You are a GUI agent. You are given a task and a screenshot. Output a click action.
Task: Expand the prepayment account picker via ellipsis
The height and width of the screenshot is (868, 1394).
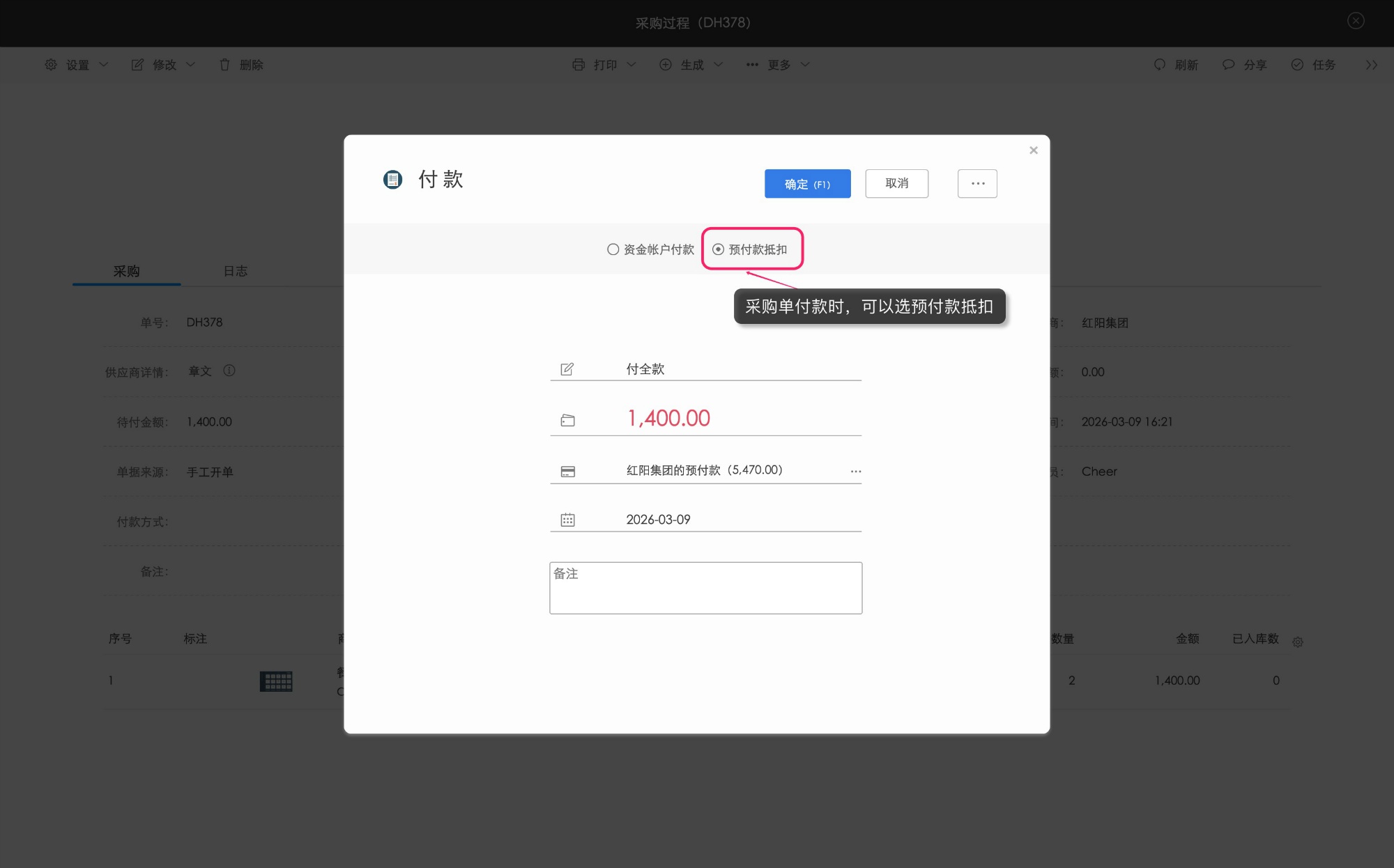[856, 471]
